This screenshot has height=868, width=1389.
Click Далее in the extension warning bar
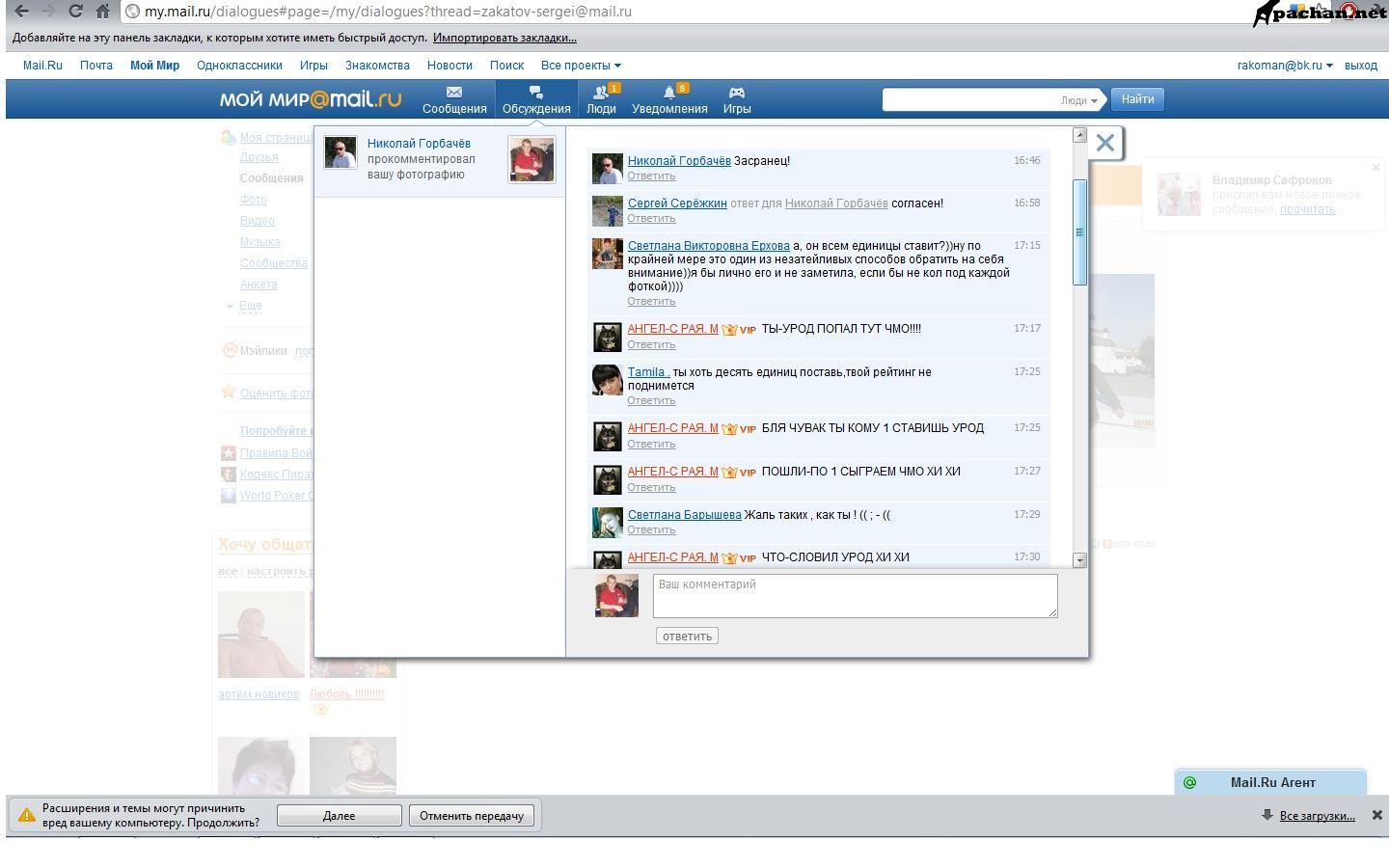[339, 815]
